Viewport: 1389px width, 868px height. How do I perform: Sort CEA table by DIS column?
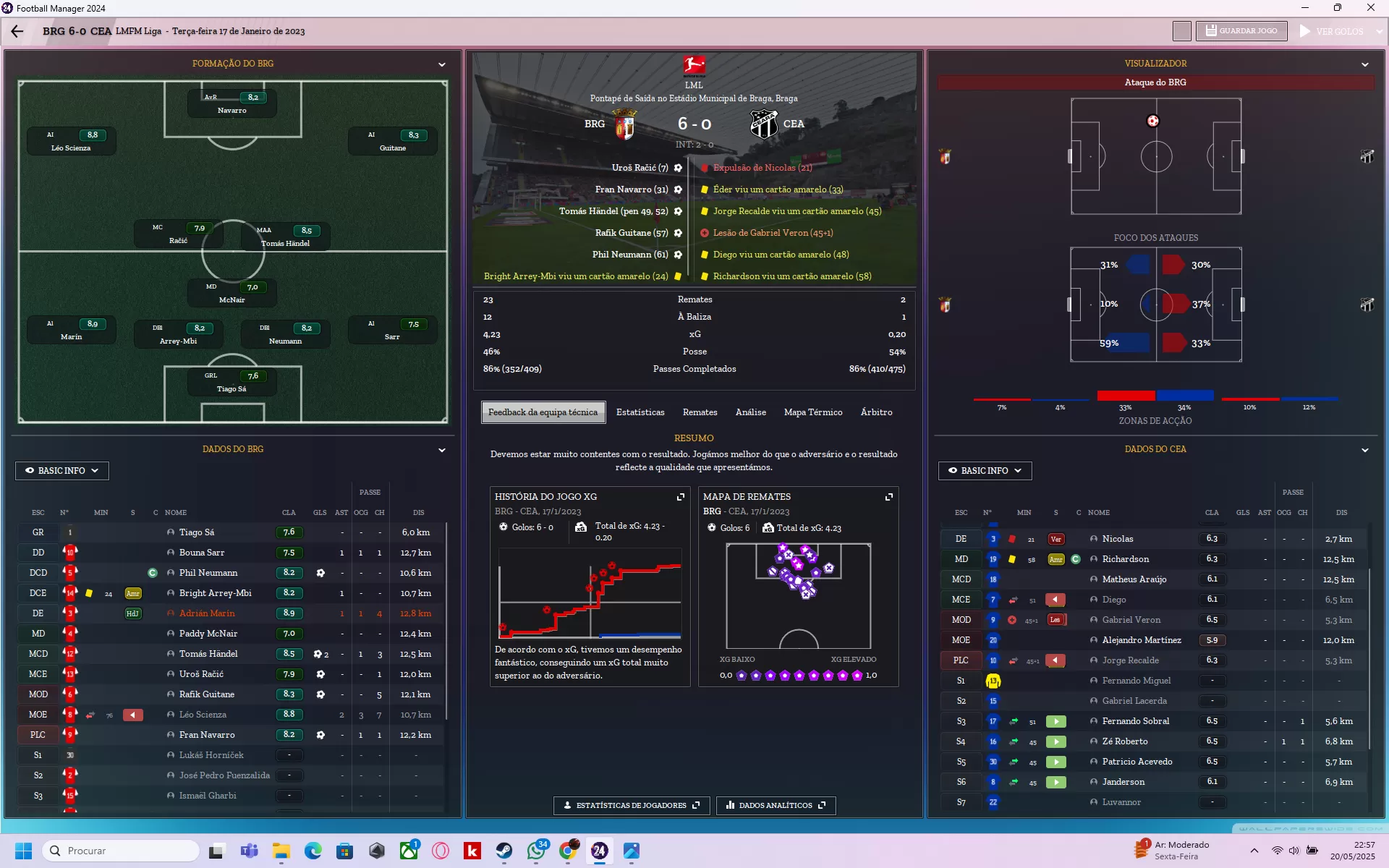click(x=1341, y=513)
